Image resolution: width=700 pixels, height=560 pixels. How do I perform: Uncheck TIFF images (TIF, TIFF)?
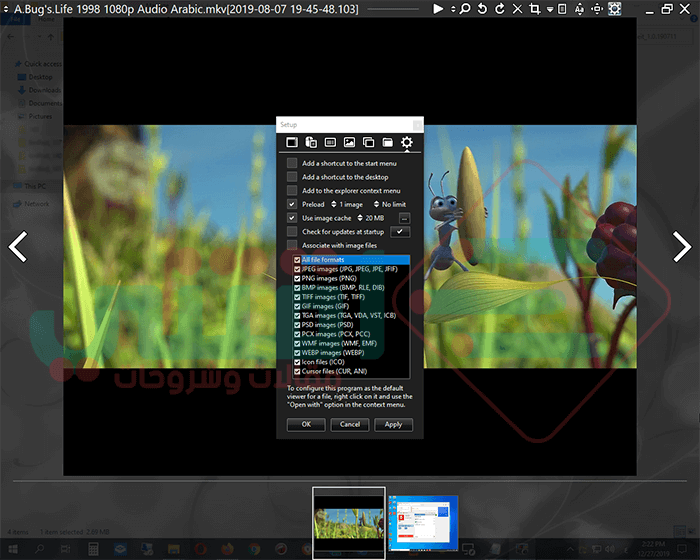coord(297,297)
